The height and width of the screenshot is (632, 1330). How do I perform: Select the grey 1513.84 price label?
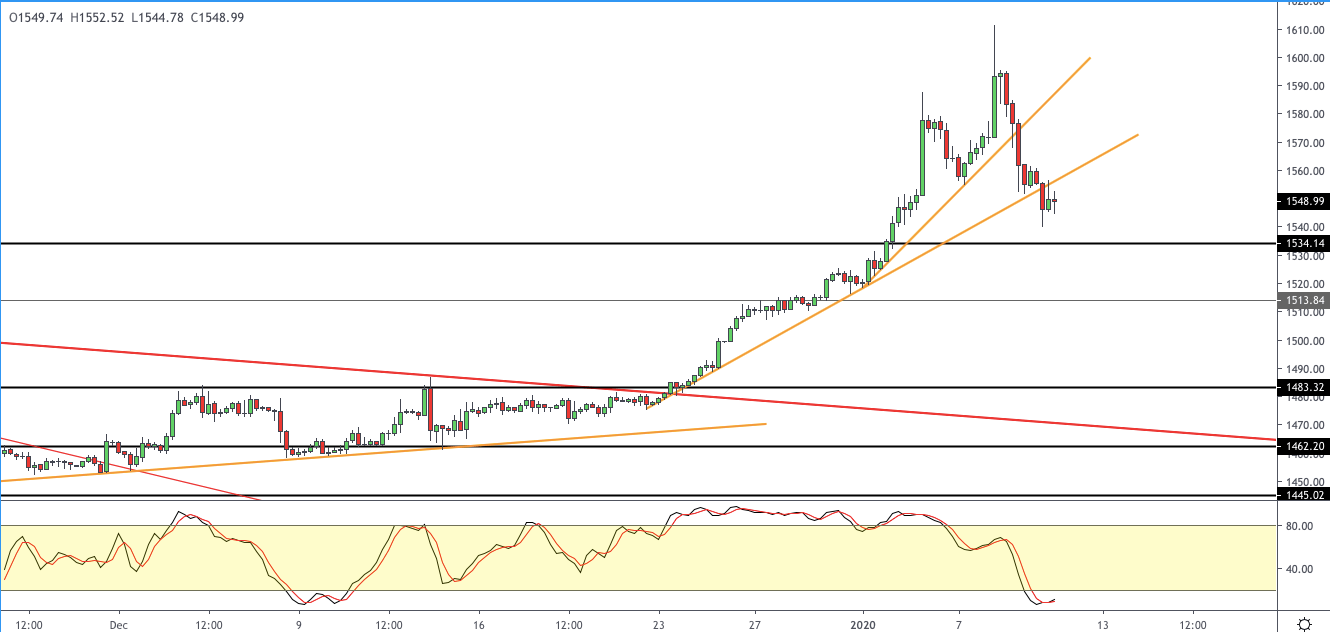pos(1304,300)
